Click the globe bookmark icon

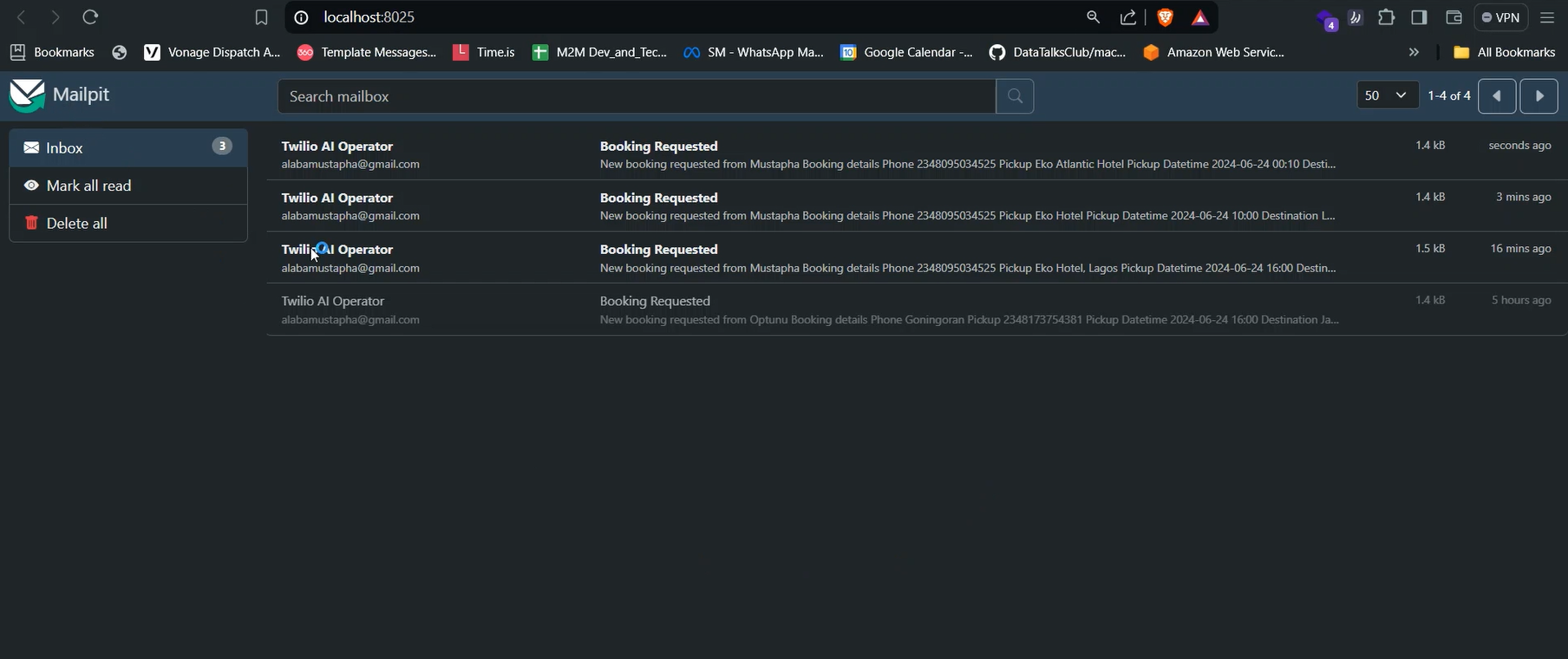120,53
